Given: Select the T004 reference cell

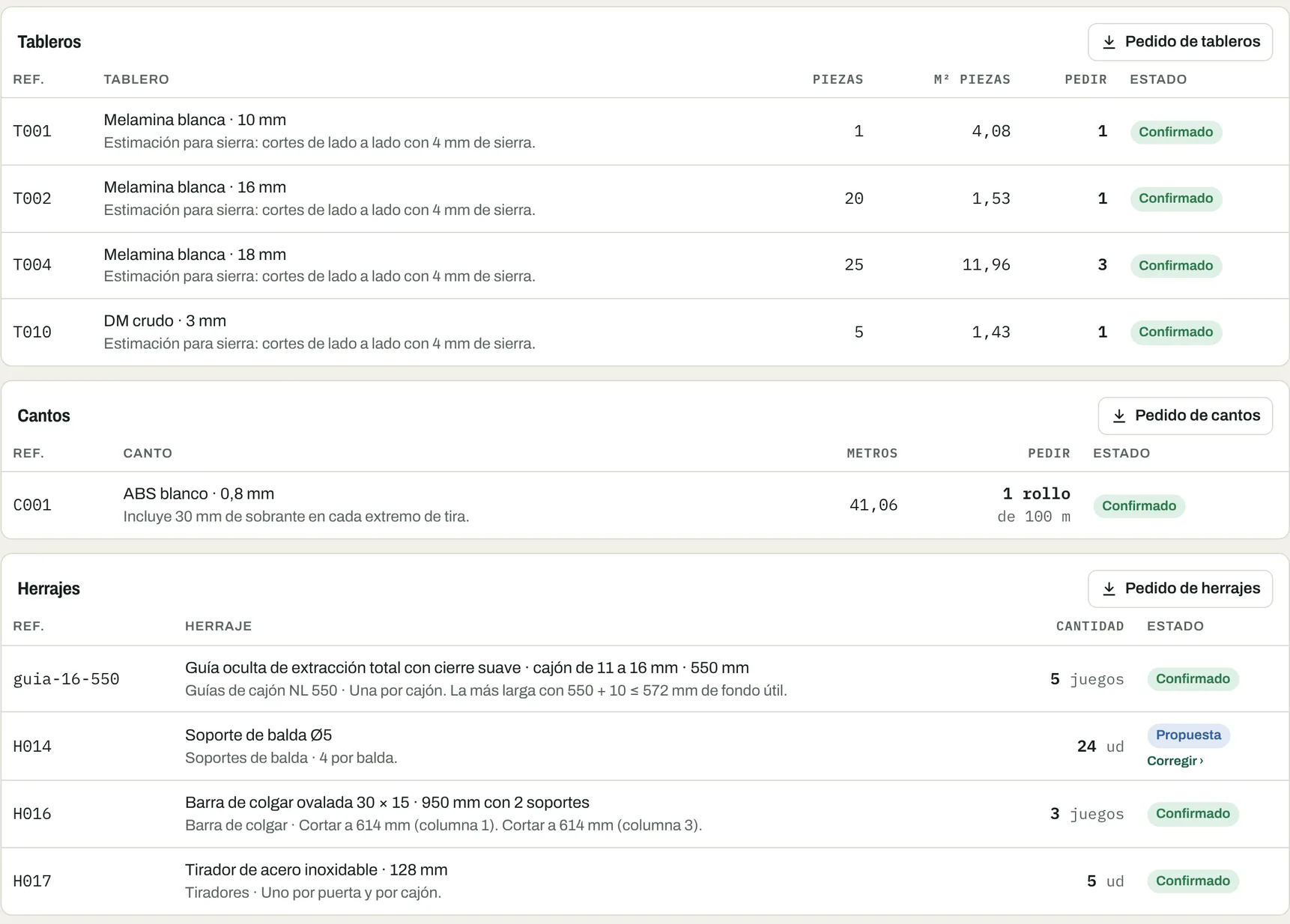Looking at the screenshot, I should [x=32, y=265].
